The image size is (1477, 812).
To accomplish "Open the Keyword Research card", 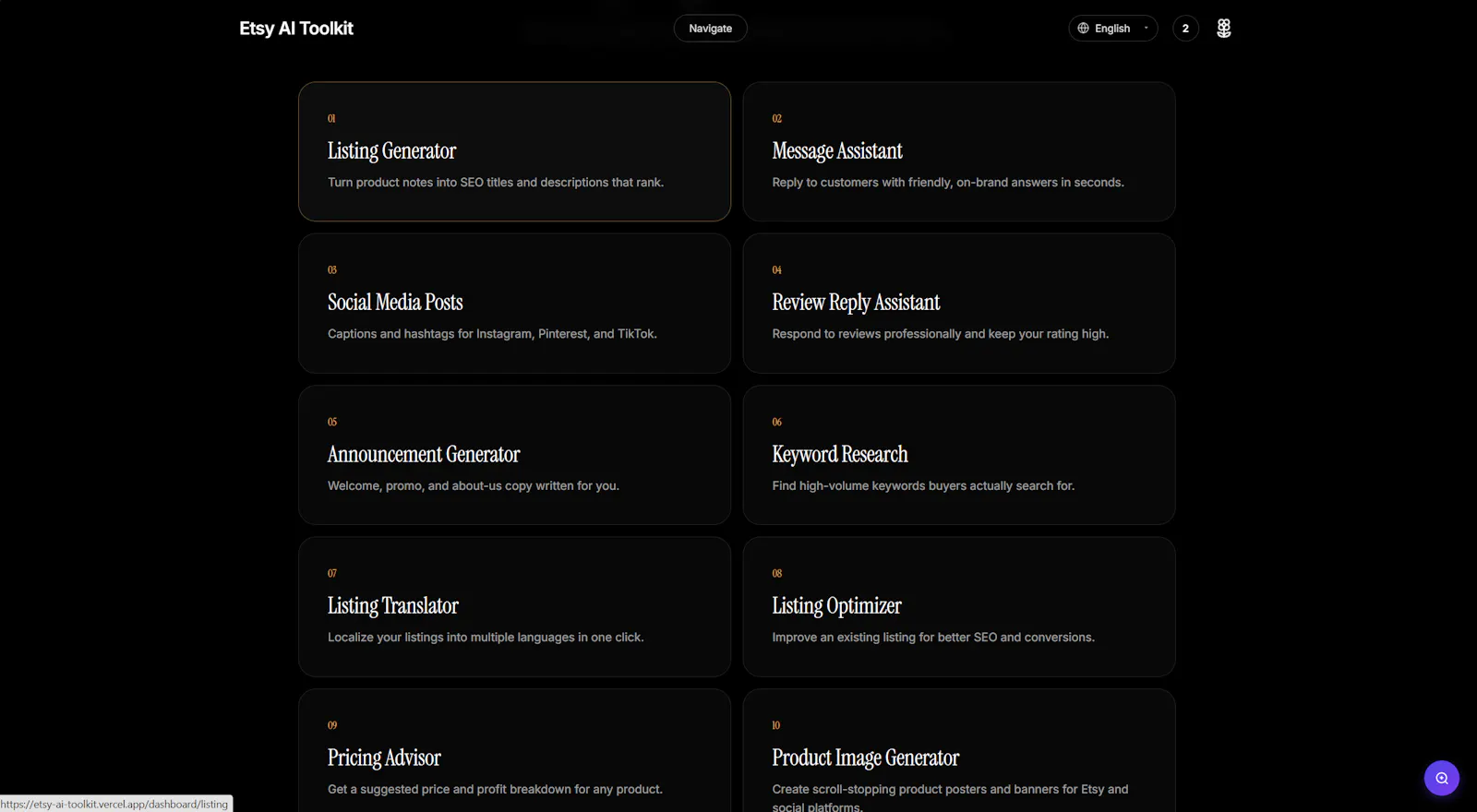I will (959, 455).
